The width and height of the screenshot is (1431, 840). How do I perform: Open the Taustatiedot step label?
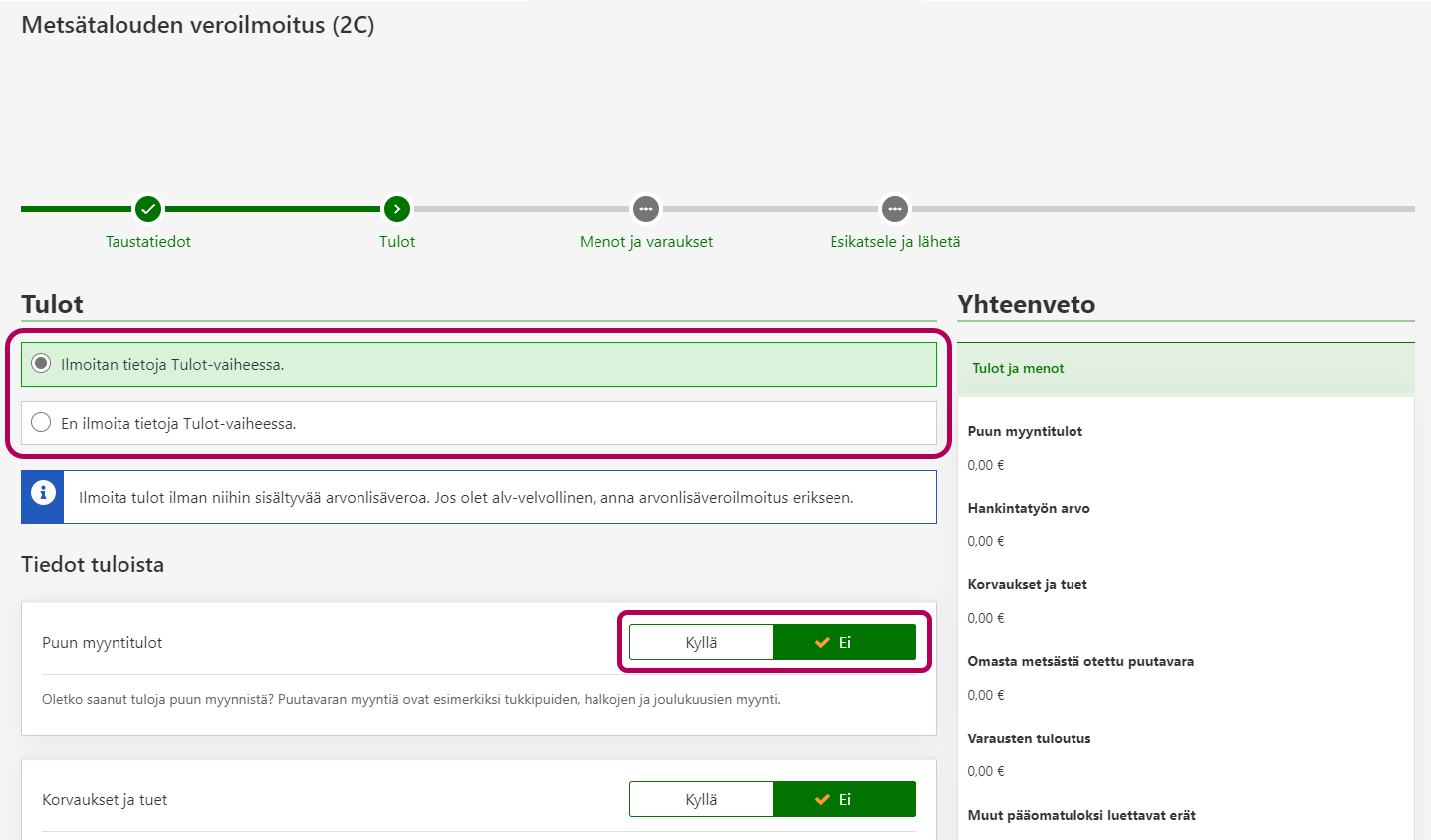[x=148, y=241]
